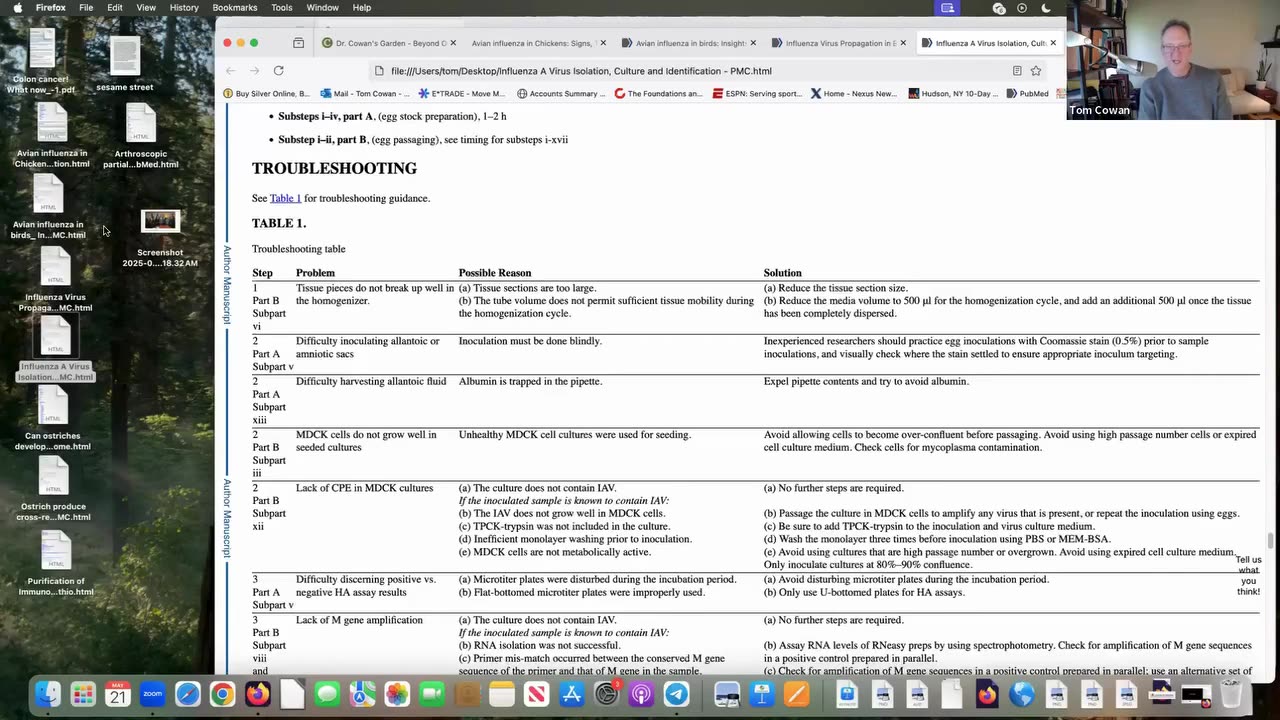Viewport: 1280px width, 720px height.
Task: Click the page vertical scrollbar thumb
Action: click(x=1271, y=541)
